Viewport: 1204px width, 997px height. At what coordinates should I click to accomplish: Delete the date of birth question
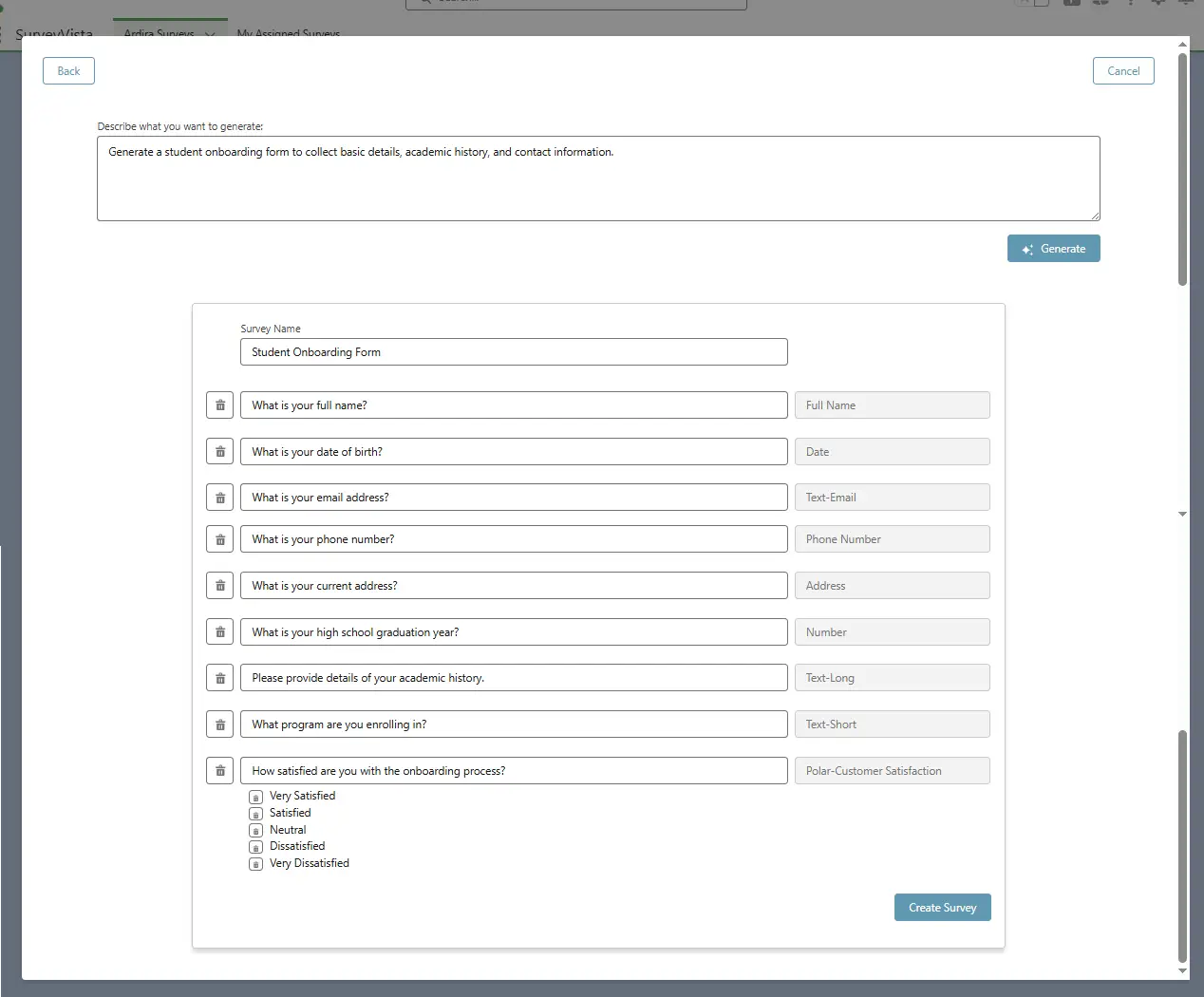[x=219, y=452]
